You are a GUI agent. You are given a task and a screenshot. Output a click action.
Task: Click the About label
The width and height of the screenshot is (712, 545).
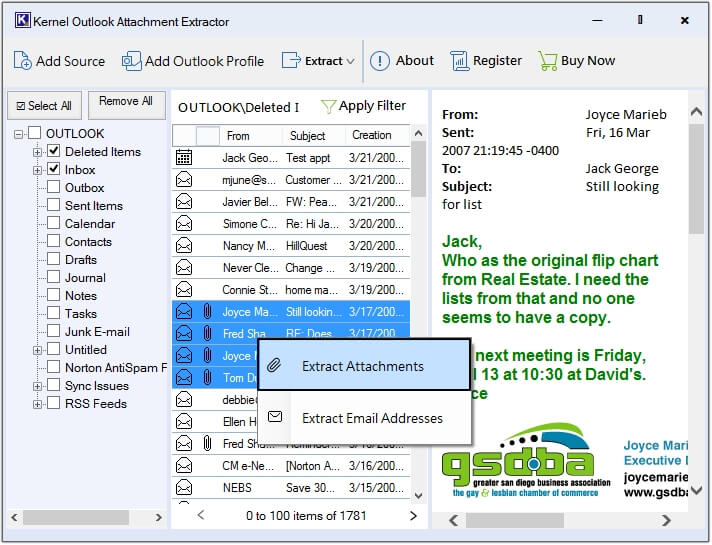pyautogui.click(x=415, y=60)
